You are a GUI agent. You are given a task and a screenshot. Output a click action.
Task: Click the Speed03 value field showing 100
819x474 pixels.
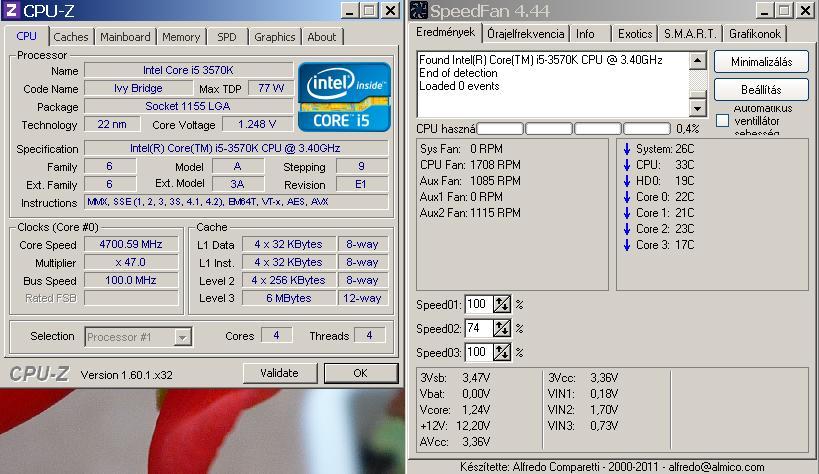click(478, 352)
